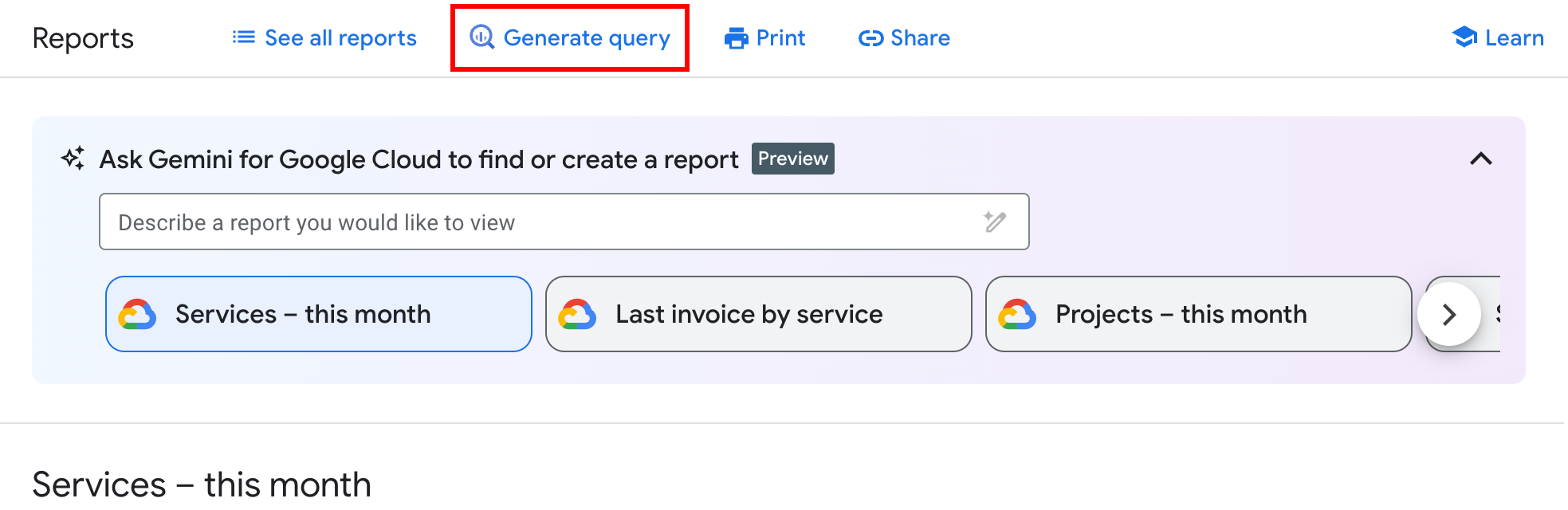Open the Learn link
The height and width of the screenshot is (510, 1568).
(1514, 38)
